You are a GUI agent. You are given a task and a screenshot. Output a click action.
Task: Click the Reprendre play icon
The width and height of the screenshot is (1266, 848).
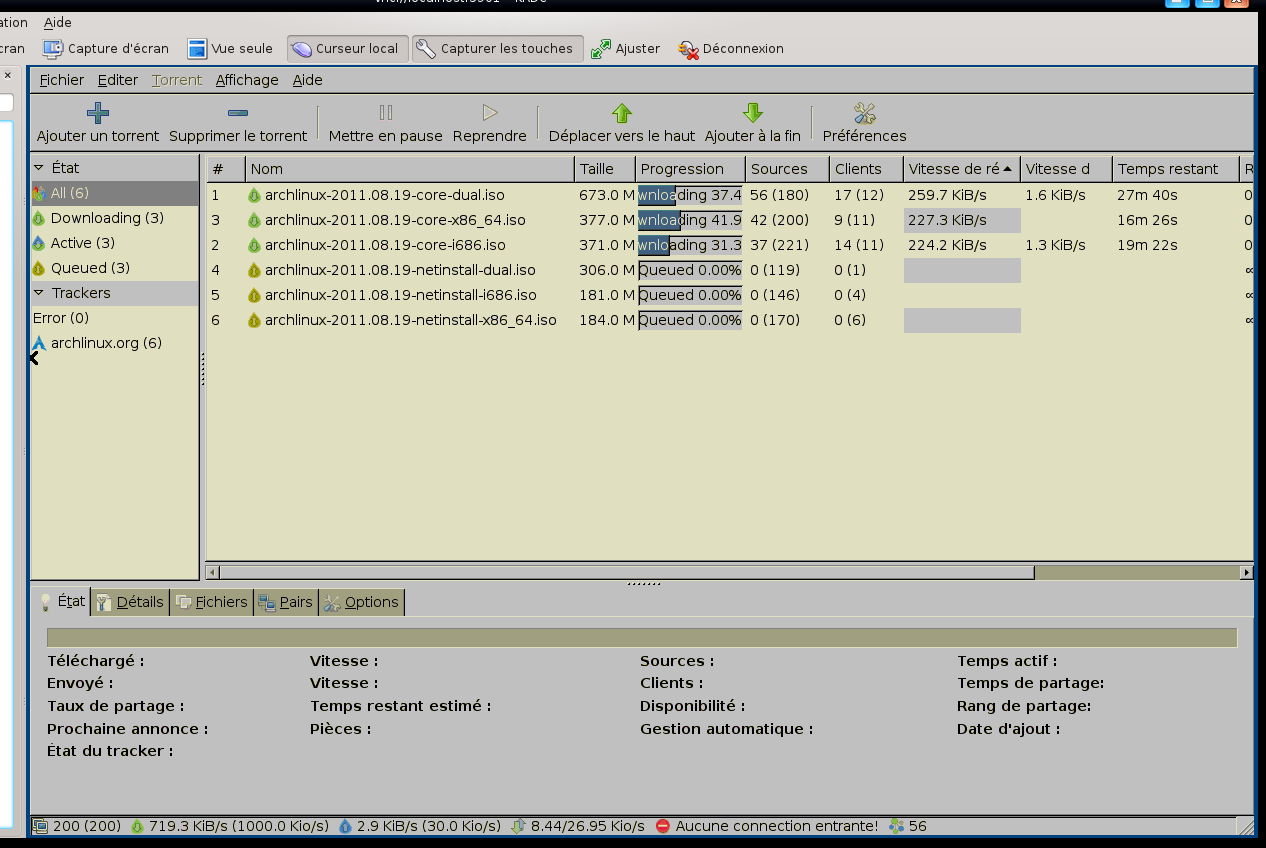pos(489,113)
